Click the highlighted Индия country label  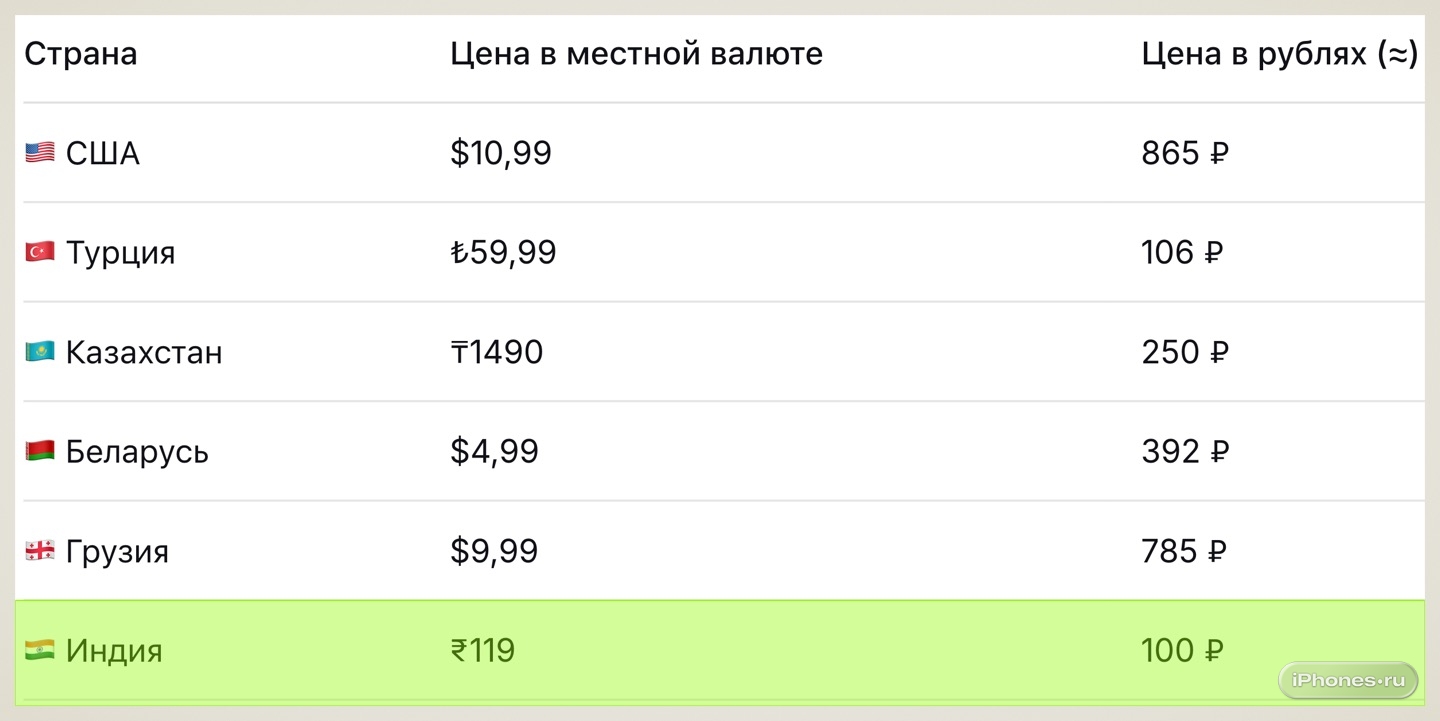(x=114, y=651)
